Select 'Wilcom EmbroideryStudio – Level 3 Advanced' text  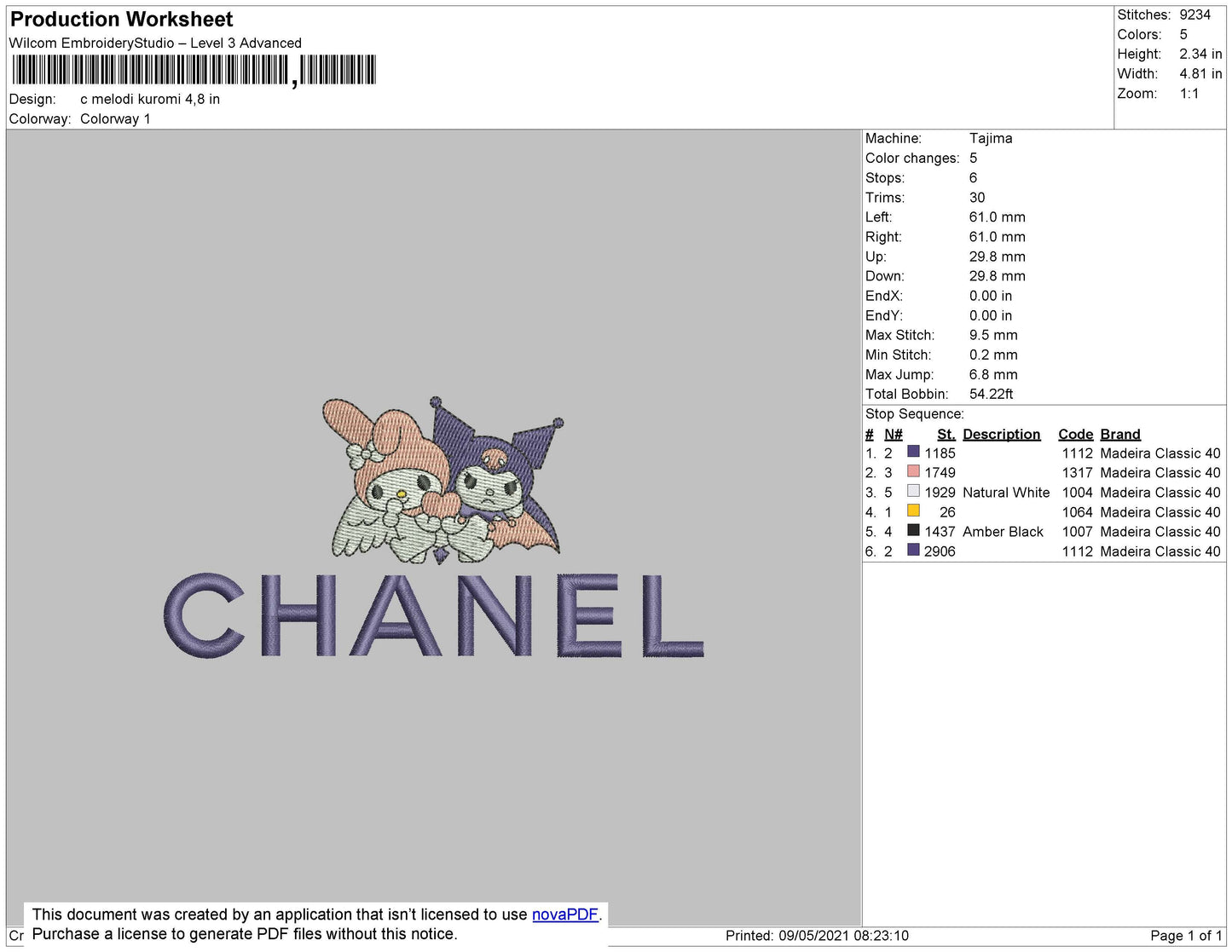155,43
